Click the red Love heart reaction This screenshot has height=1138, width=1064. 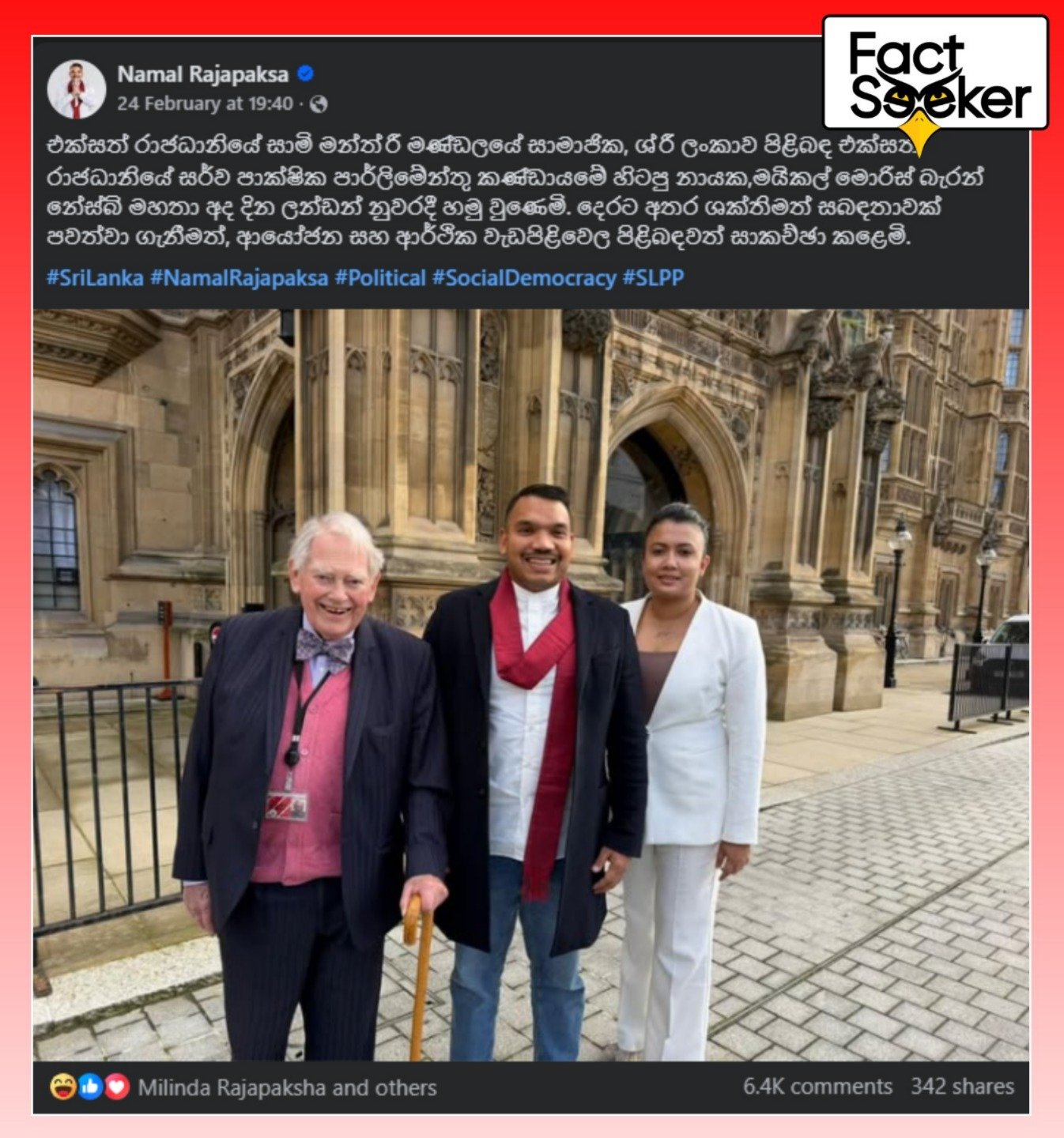[x=117, y=1087]
